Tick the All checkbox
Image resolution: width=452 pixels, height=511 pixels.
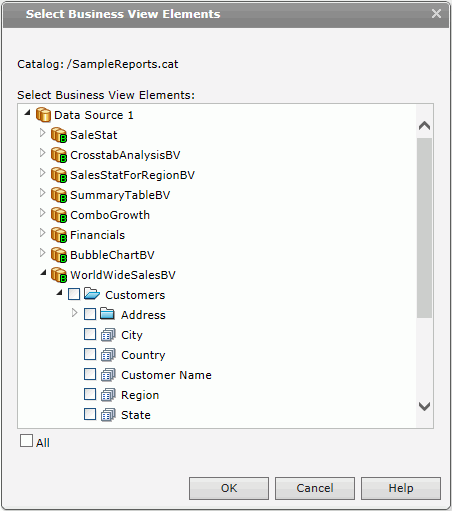26,441
